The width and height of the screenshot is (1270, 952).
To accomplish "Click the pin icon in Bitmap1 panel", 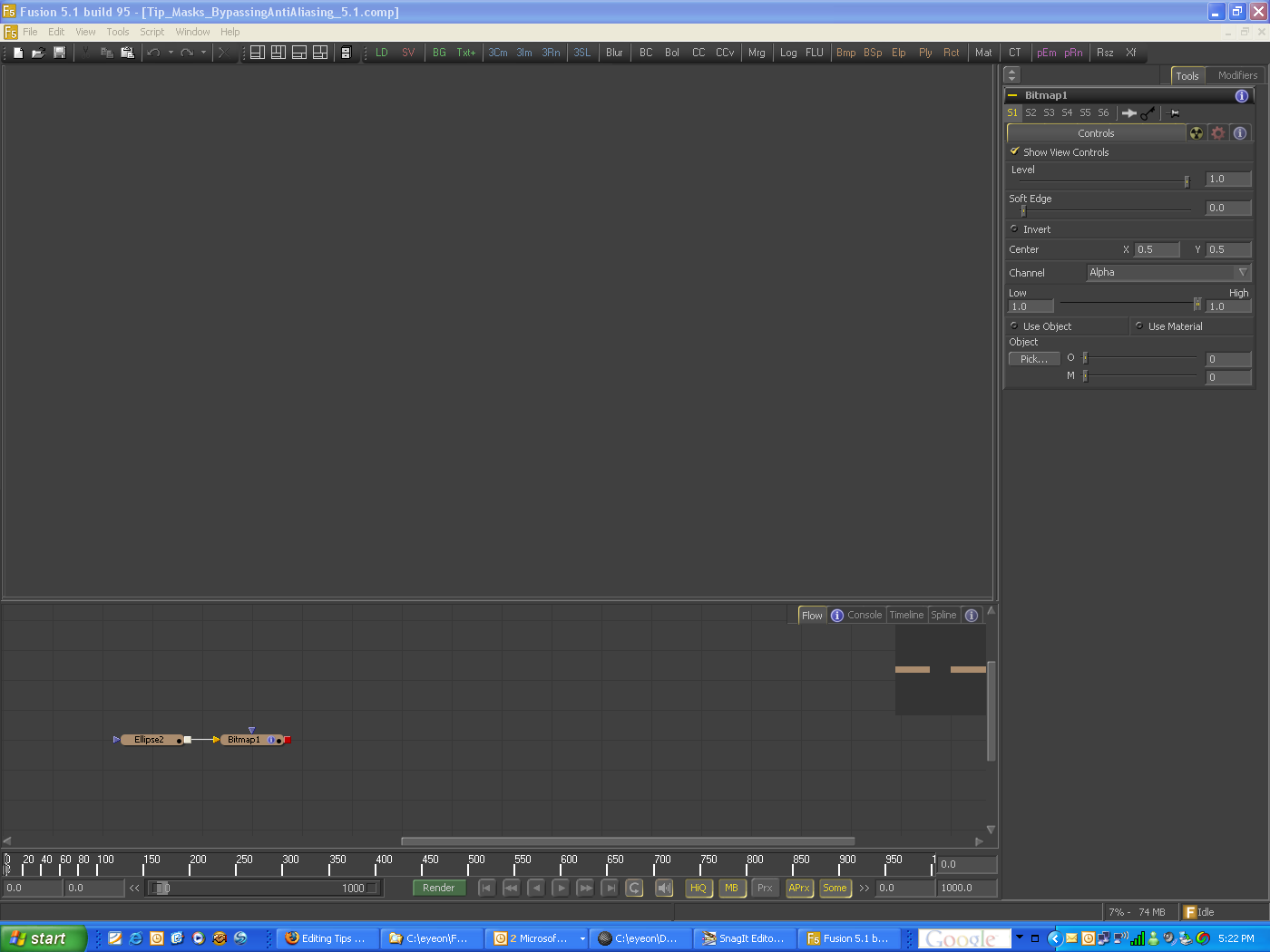I will [1174, 113].
